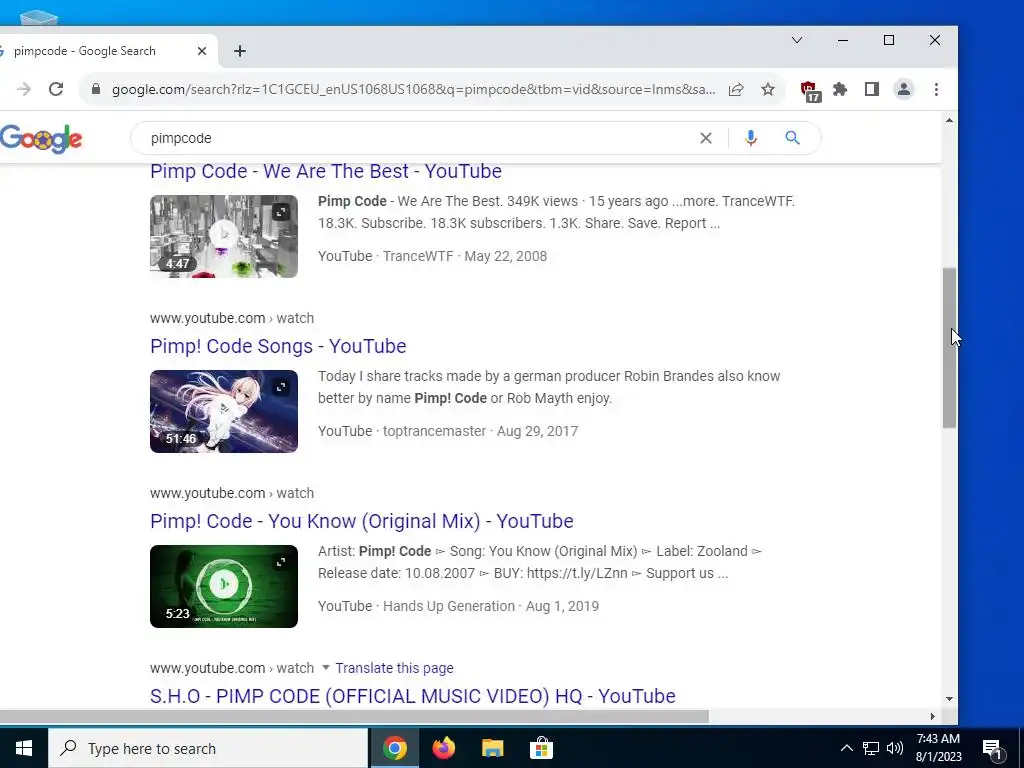Click the scroll up arrow of the page
This screenshot has width=1024, height=768.
[x=950, y=120]
